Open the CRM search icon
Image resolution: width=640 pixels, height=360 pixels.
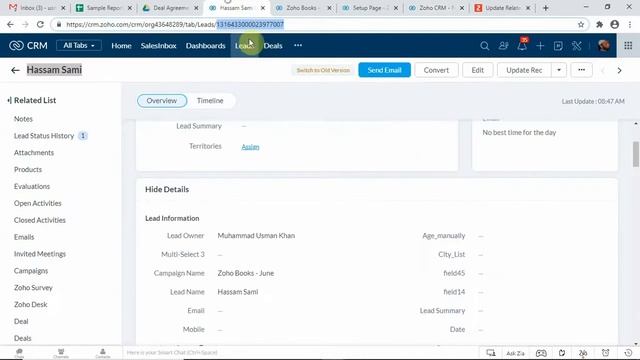coord(484,46)
